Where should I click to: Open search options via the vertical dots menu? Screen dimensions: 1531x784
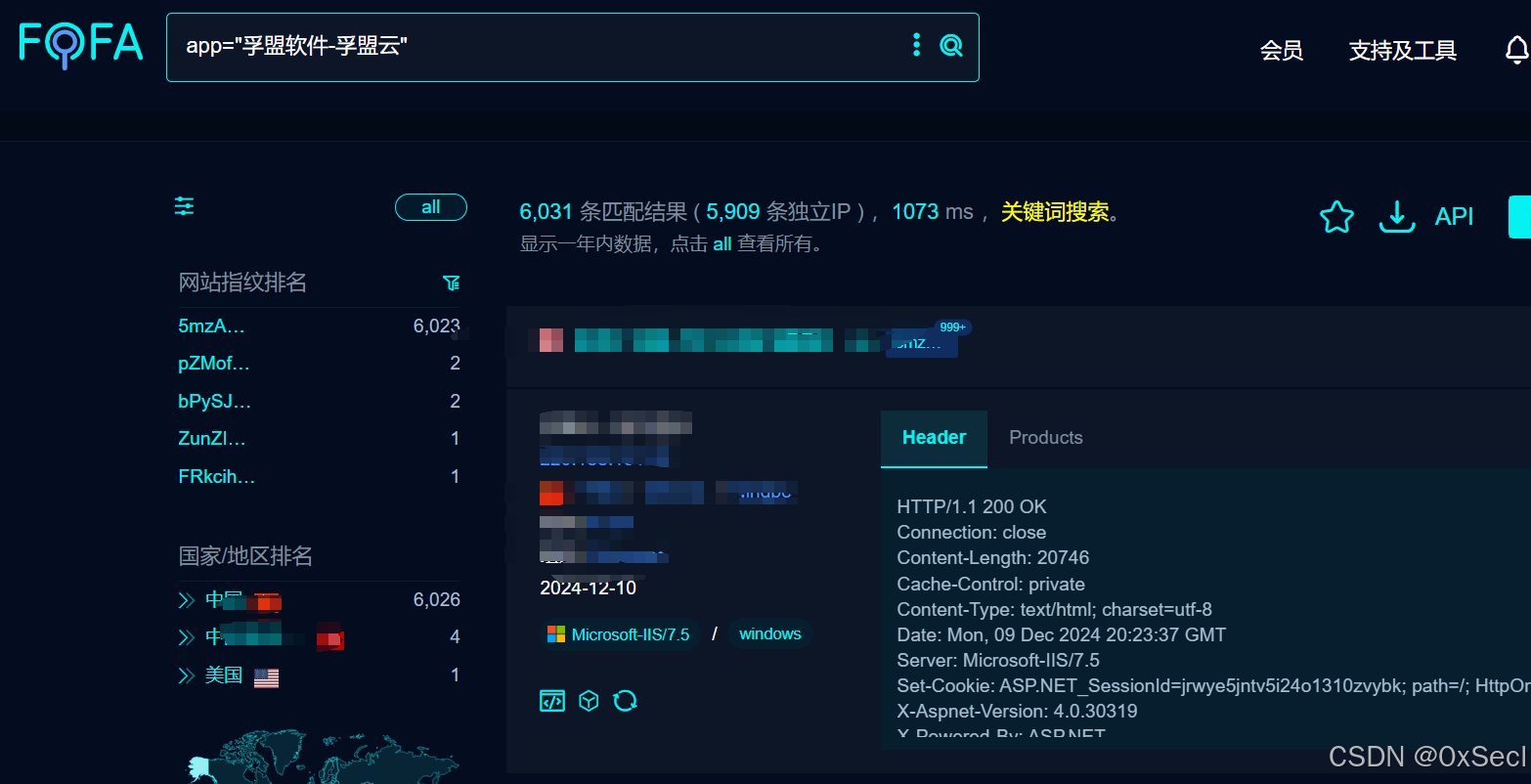[x=915, y=44]
